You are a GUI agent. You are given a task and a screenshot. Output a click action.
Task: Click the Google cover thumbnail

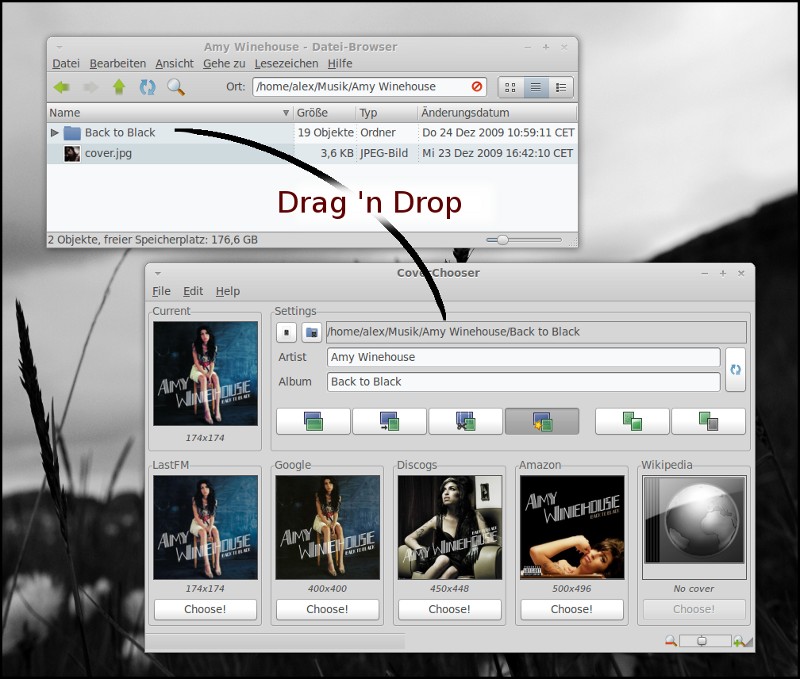[x=328, y=527]
